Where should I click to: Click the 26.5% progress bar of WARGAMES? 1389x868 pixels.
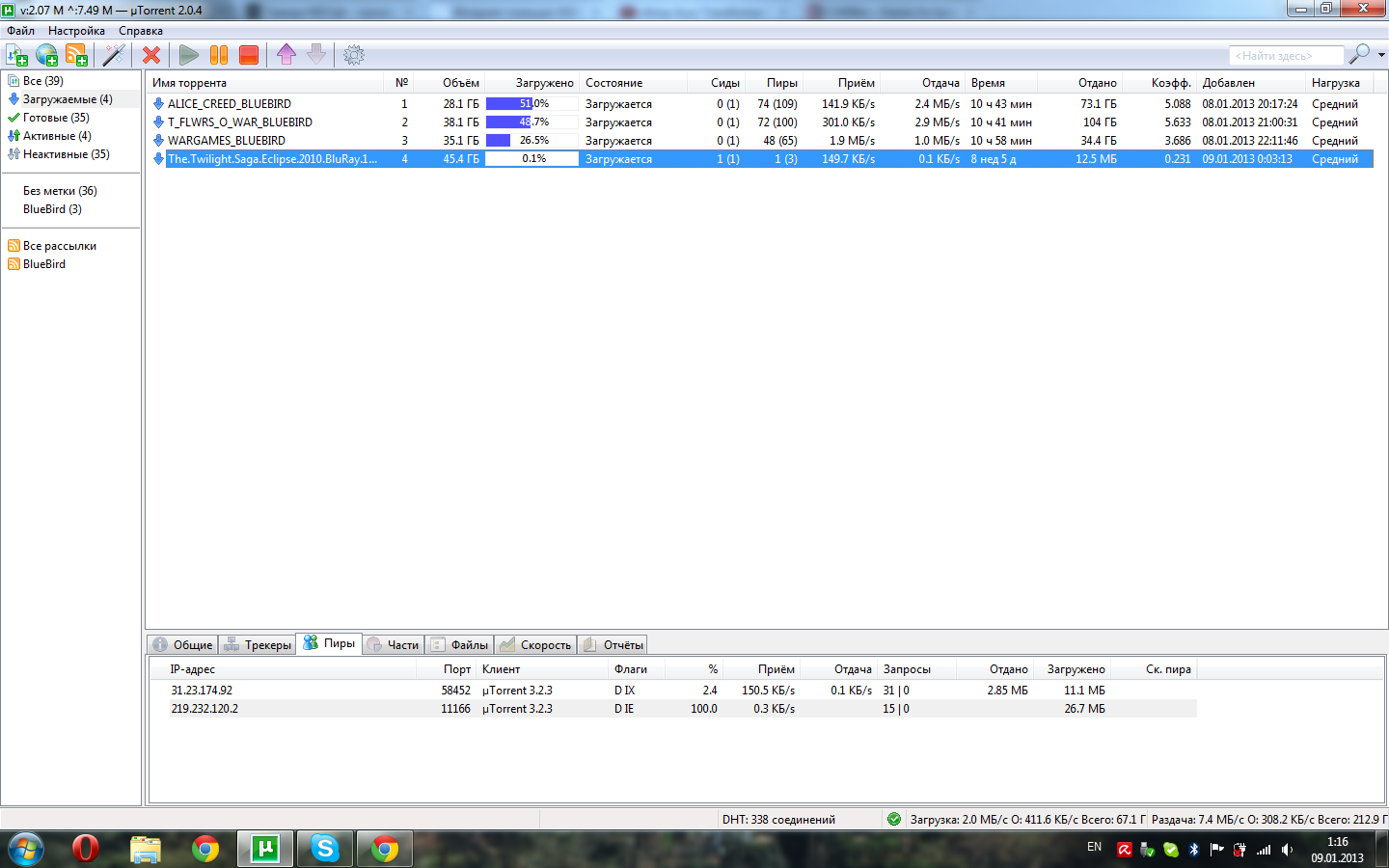coord(531,141)
